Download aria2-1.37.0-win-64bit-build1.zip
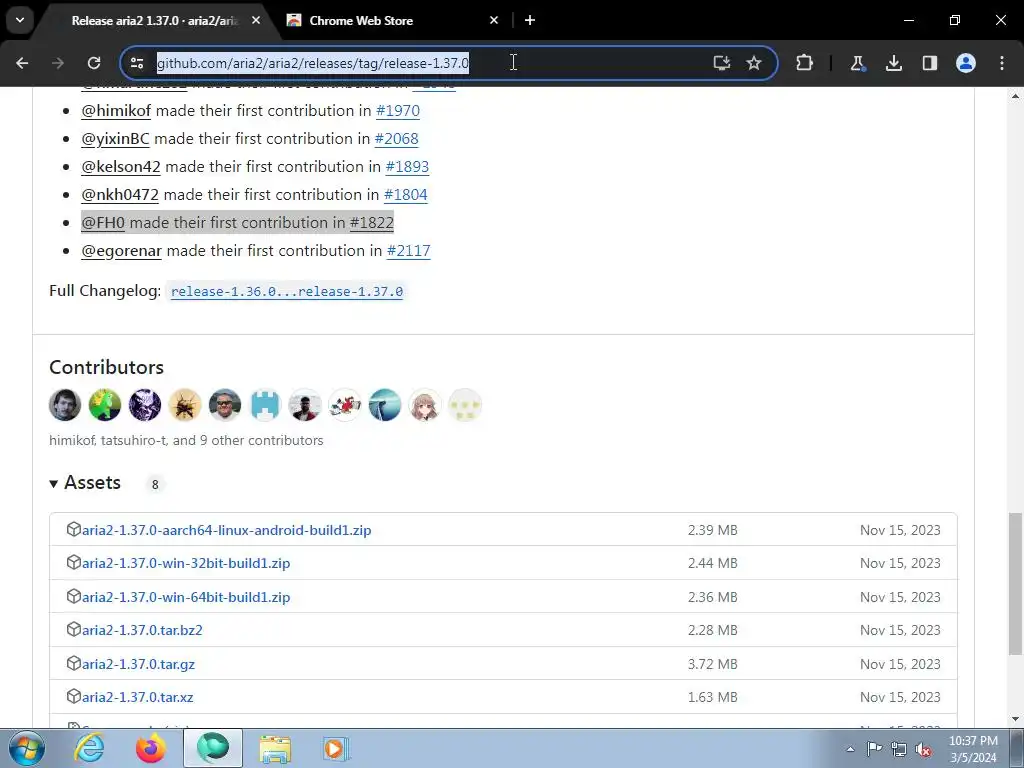This screenshot has width=1024, height=768. 186,597
